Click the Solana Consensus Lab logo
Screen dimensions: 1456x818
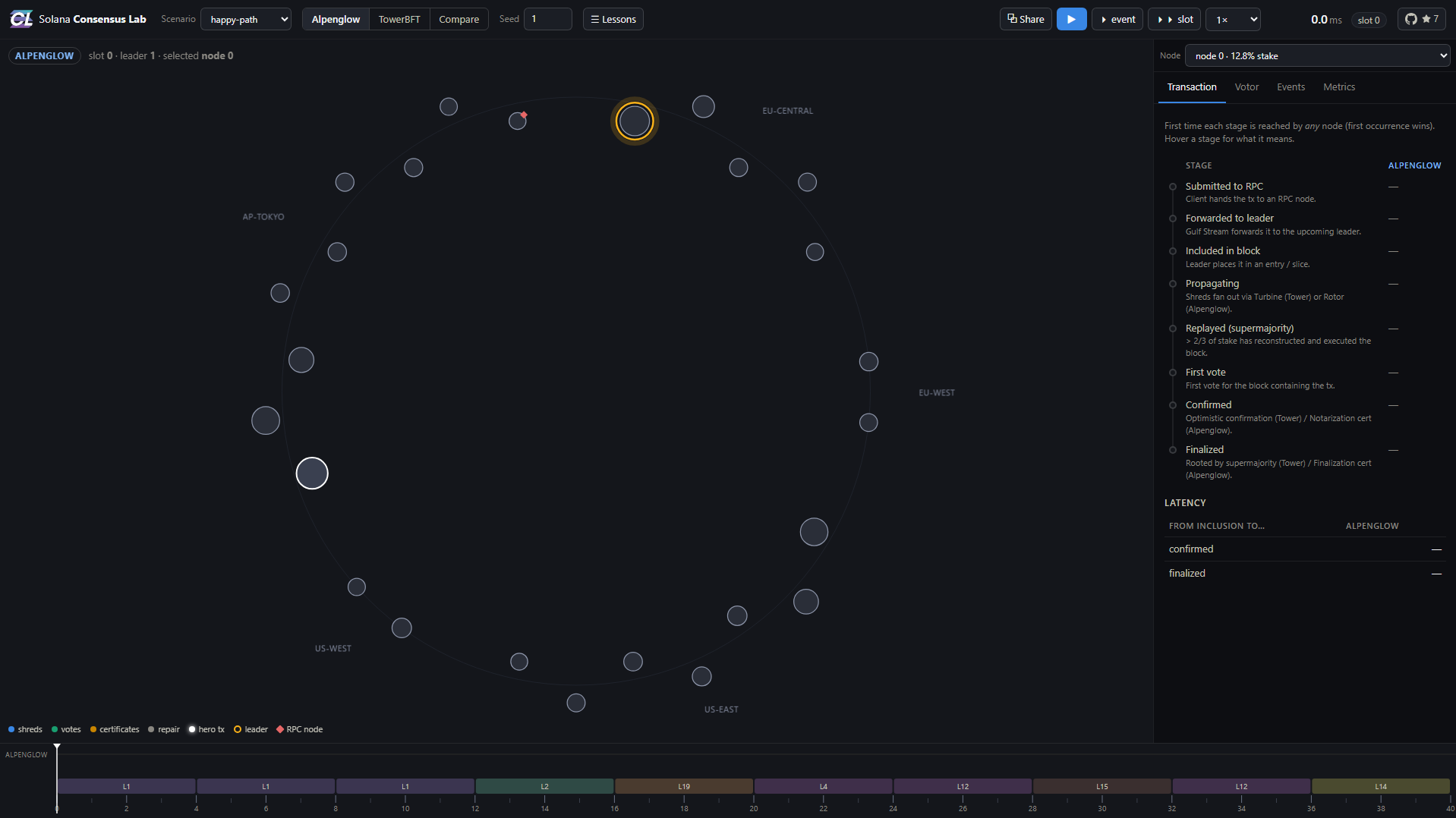21,19
